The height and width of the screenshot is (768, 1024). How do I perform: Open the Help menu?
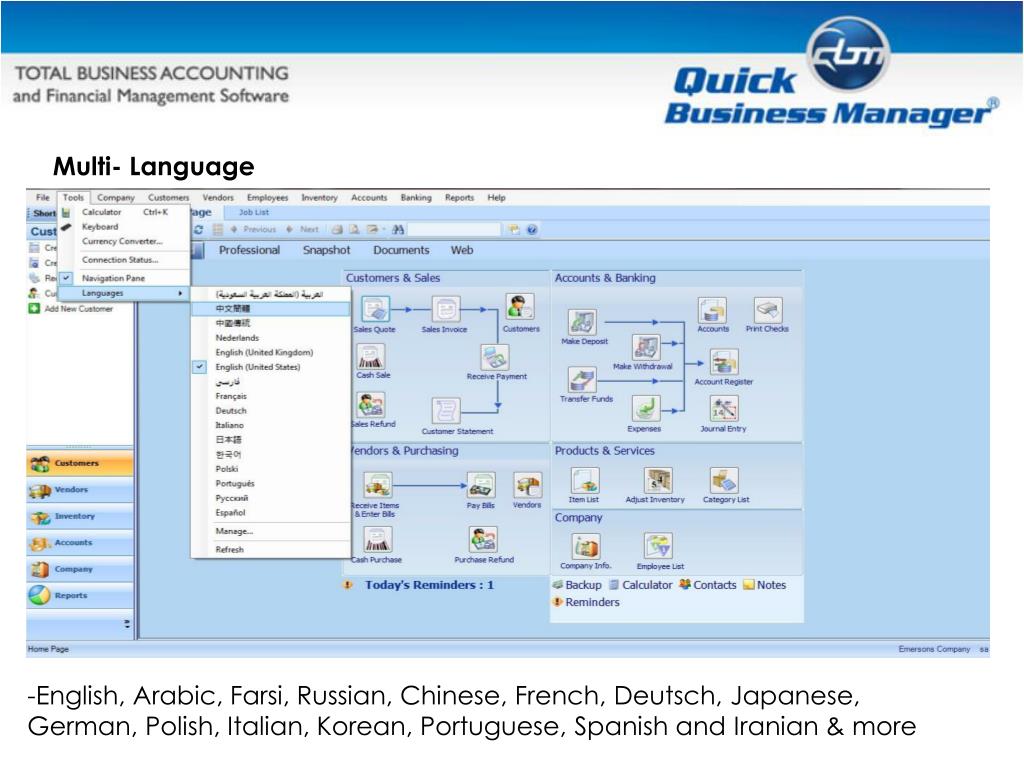pyautogui.click(x=496, y=197)
